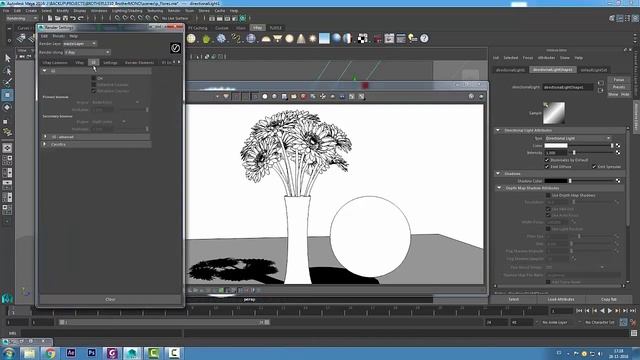Click the white circle channel icon in frame buffer toolbar

[265, 96]
